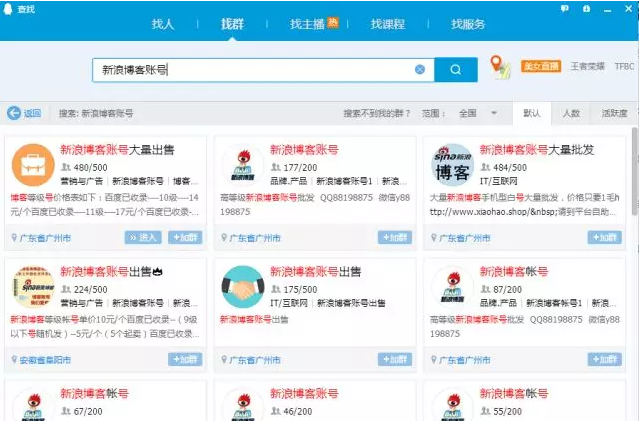The image size is (640, 427).
Task: Click the crown icon after 新浪博客账号出售
Action: 158,271
